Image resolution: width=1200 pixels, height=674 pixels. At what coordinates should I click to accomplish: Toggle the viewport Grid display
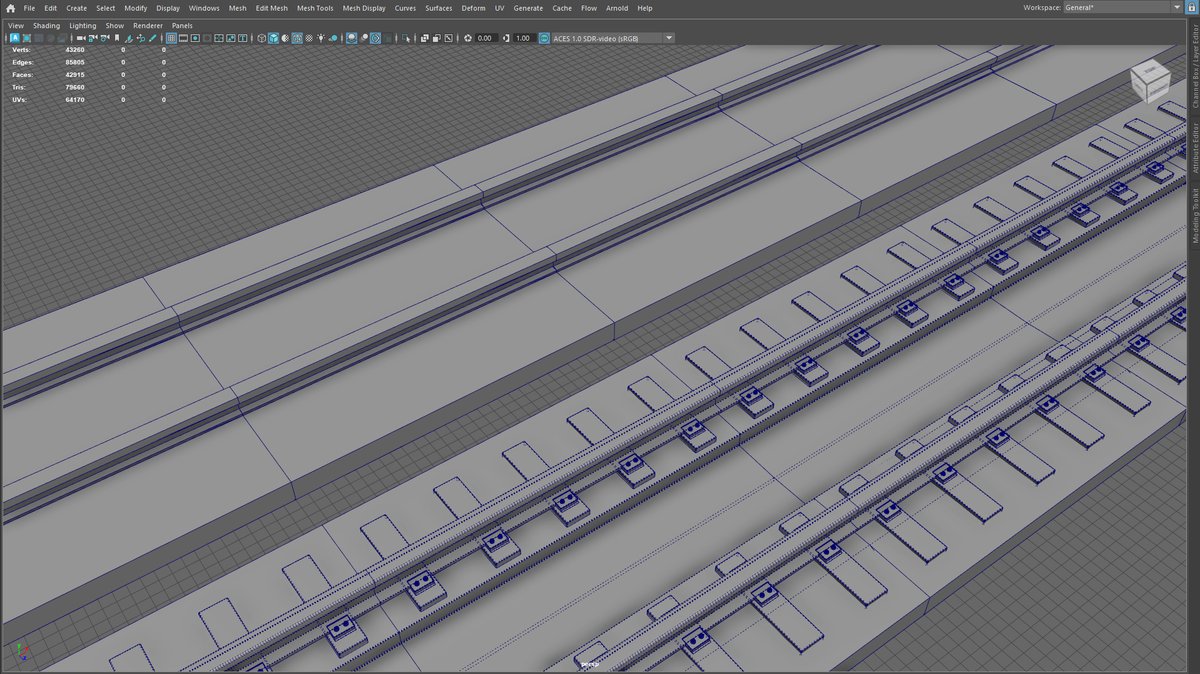click(x=171, y=38)
